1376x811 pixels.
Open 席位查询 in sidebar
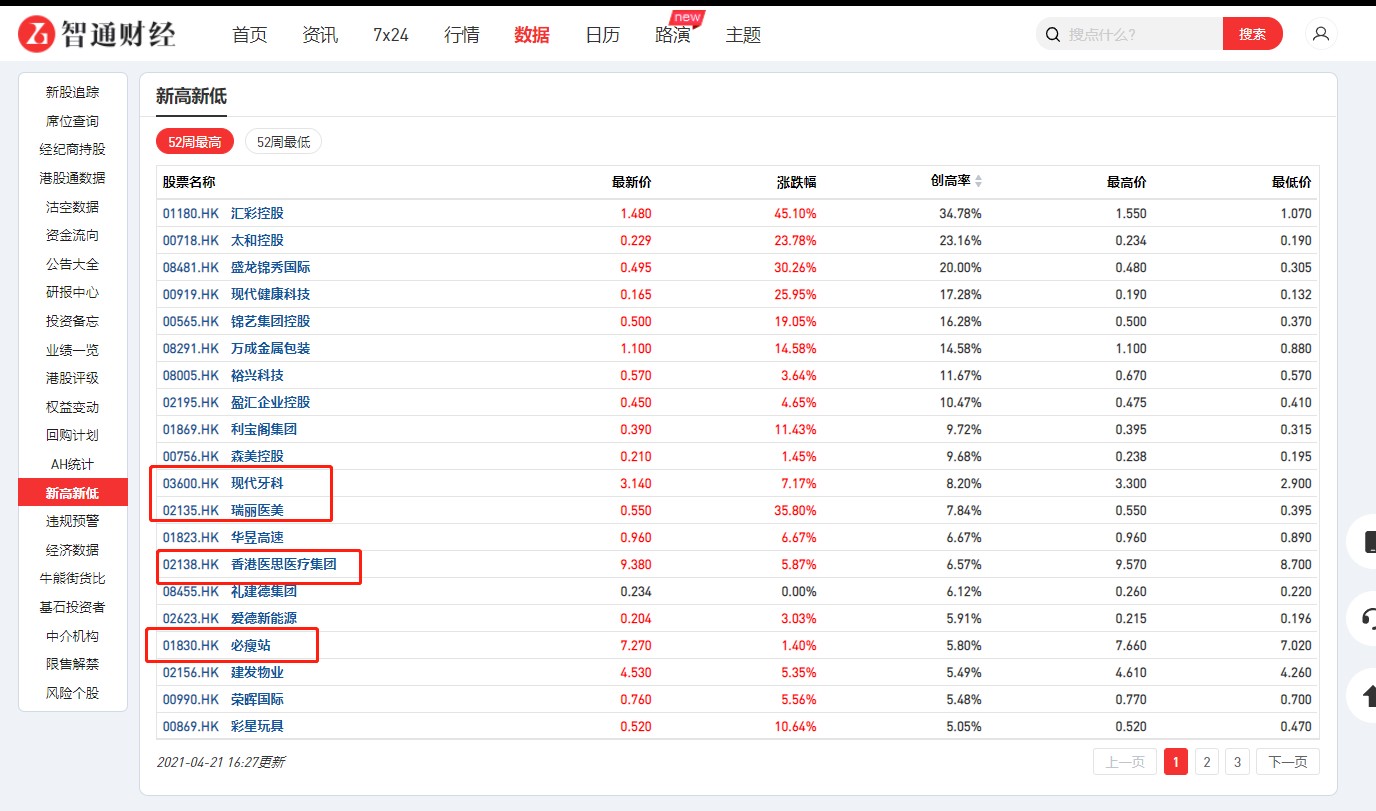[73, 121]
